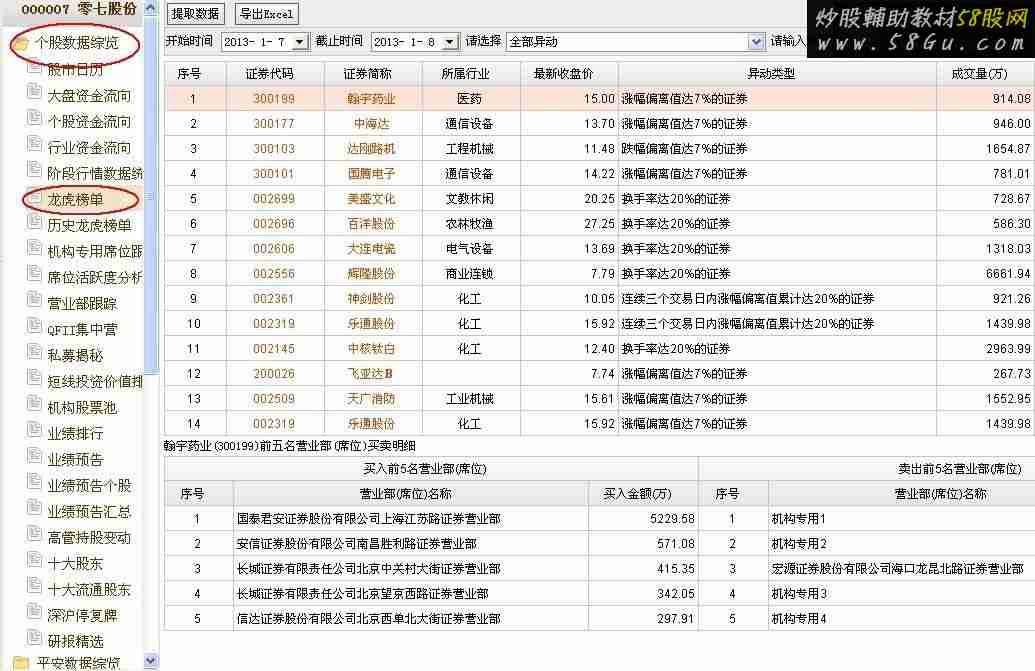Click document icon beside 十大股东

[x=34, y=559]
